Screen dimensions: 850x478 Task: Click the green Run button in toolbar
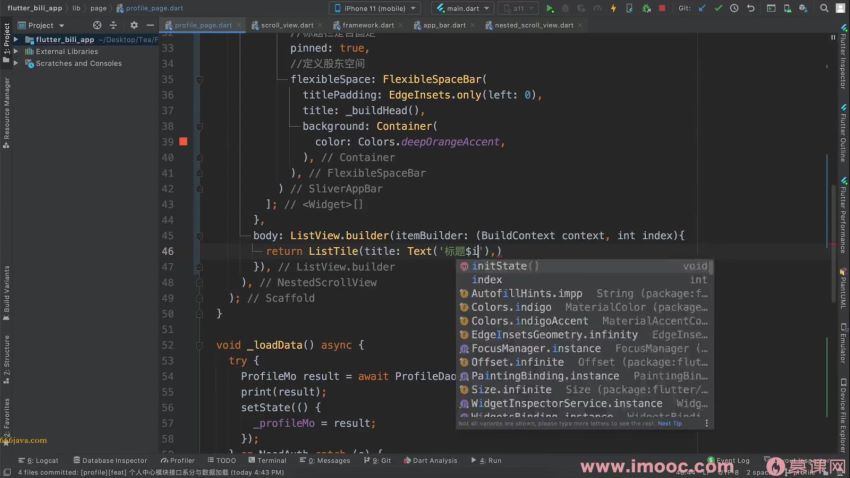(x=550, y=8)
